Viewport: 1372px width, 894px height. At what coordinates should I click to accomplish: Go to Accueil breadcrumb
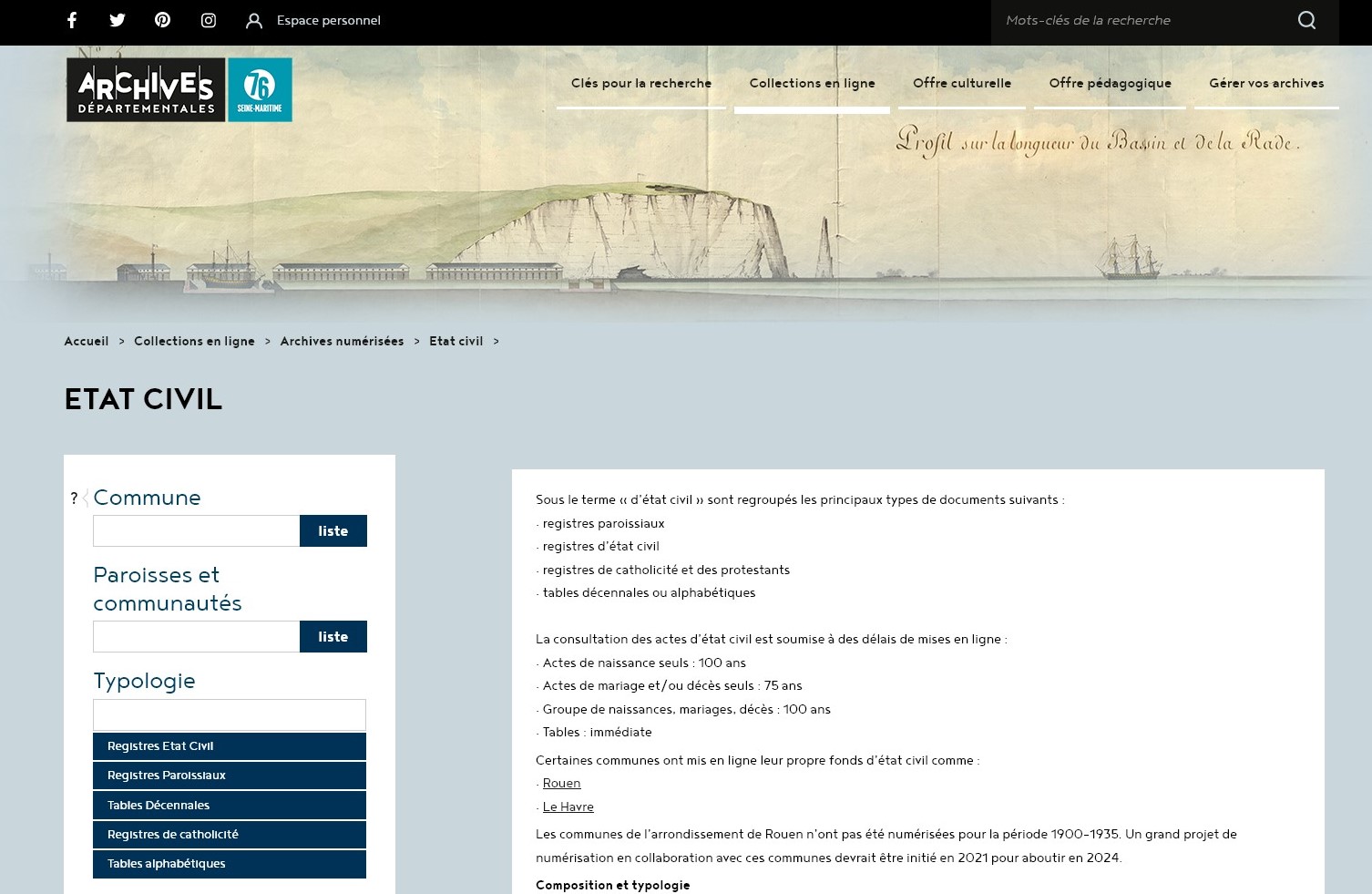click(87, 341)
